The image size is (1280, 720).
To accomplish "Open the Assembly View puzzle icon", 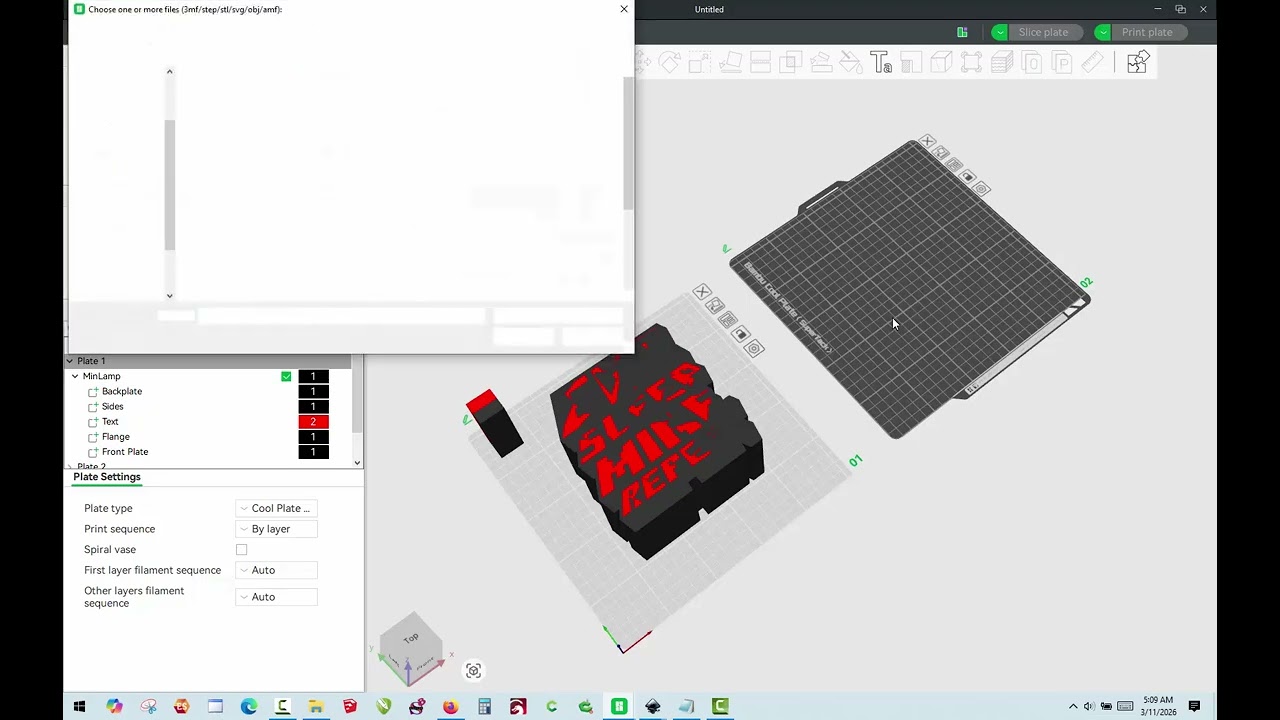I will click(x=1137, y=63).
